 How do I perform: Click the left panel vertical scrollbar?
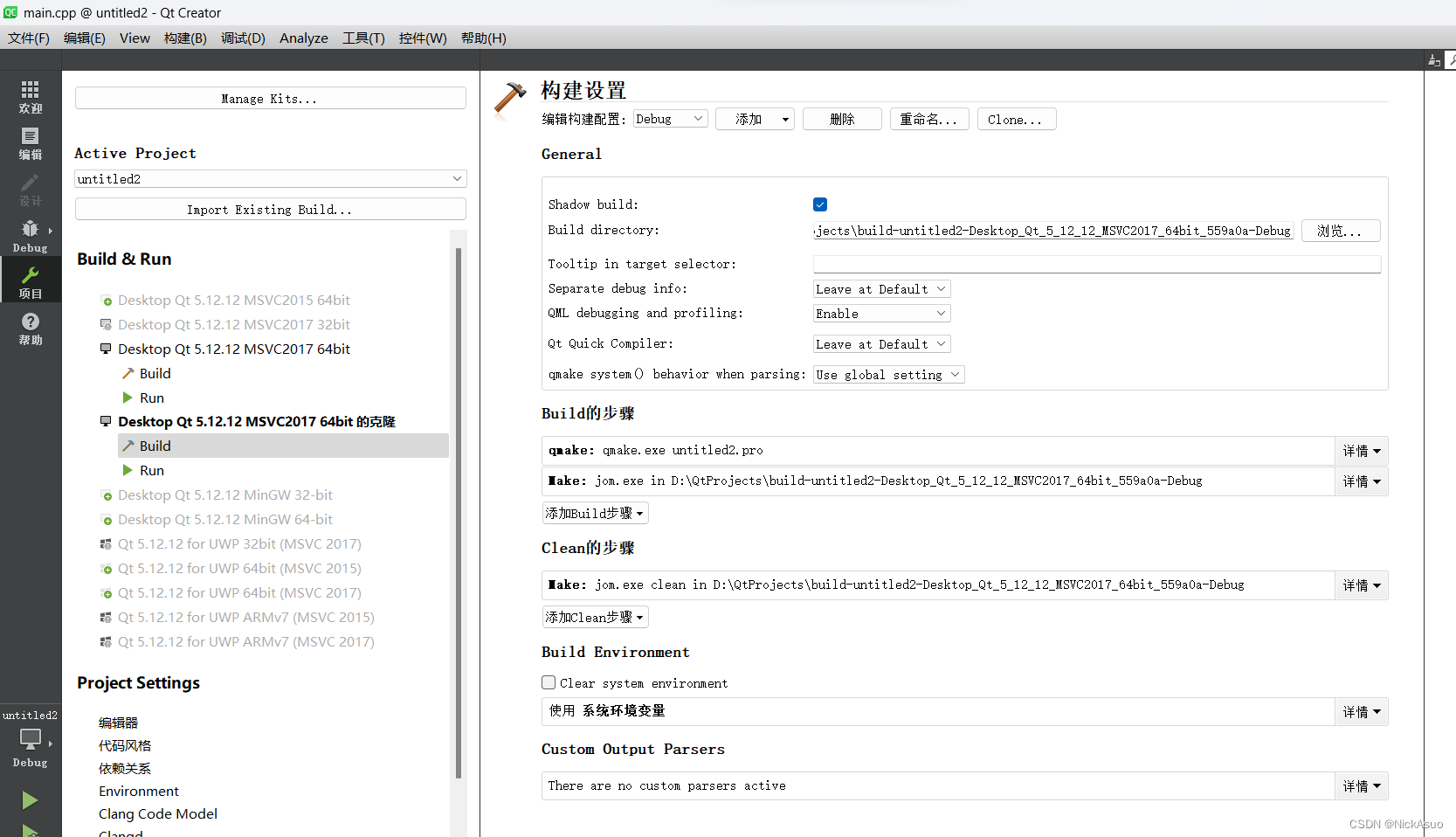tap(458, 514)
